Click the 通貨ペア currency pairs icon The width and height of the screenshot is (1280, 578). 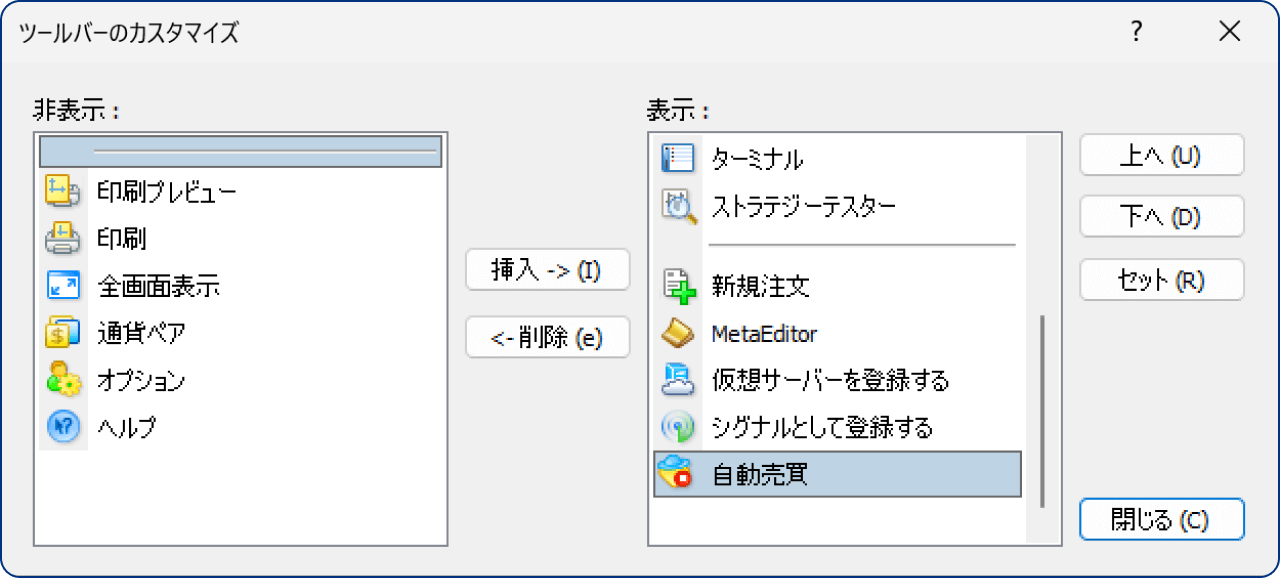62,333
